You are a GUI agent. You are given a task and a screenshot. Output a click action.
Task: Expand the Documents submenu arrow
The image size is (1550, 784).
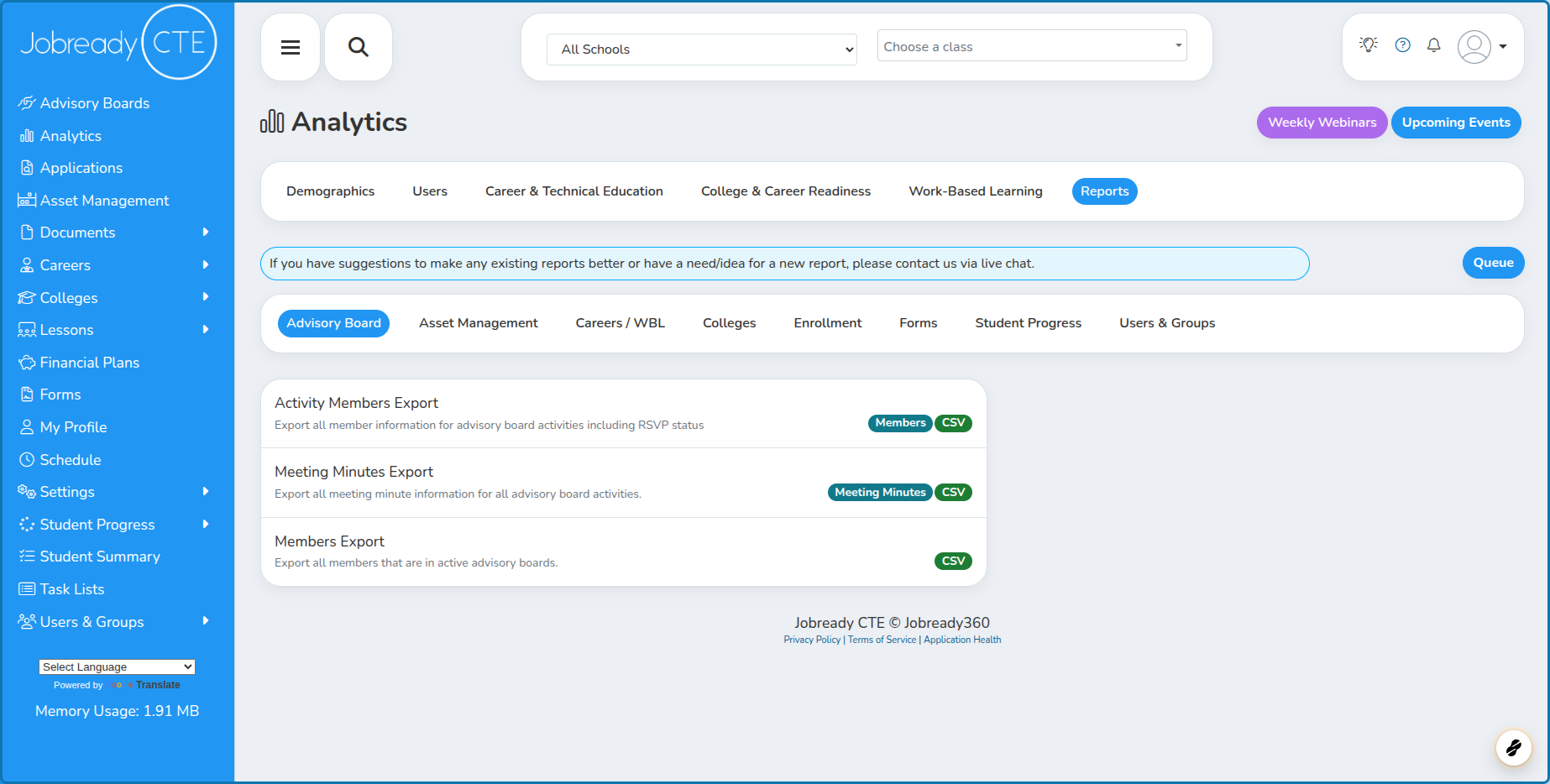pyautogui.click(x=206, y=232)
